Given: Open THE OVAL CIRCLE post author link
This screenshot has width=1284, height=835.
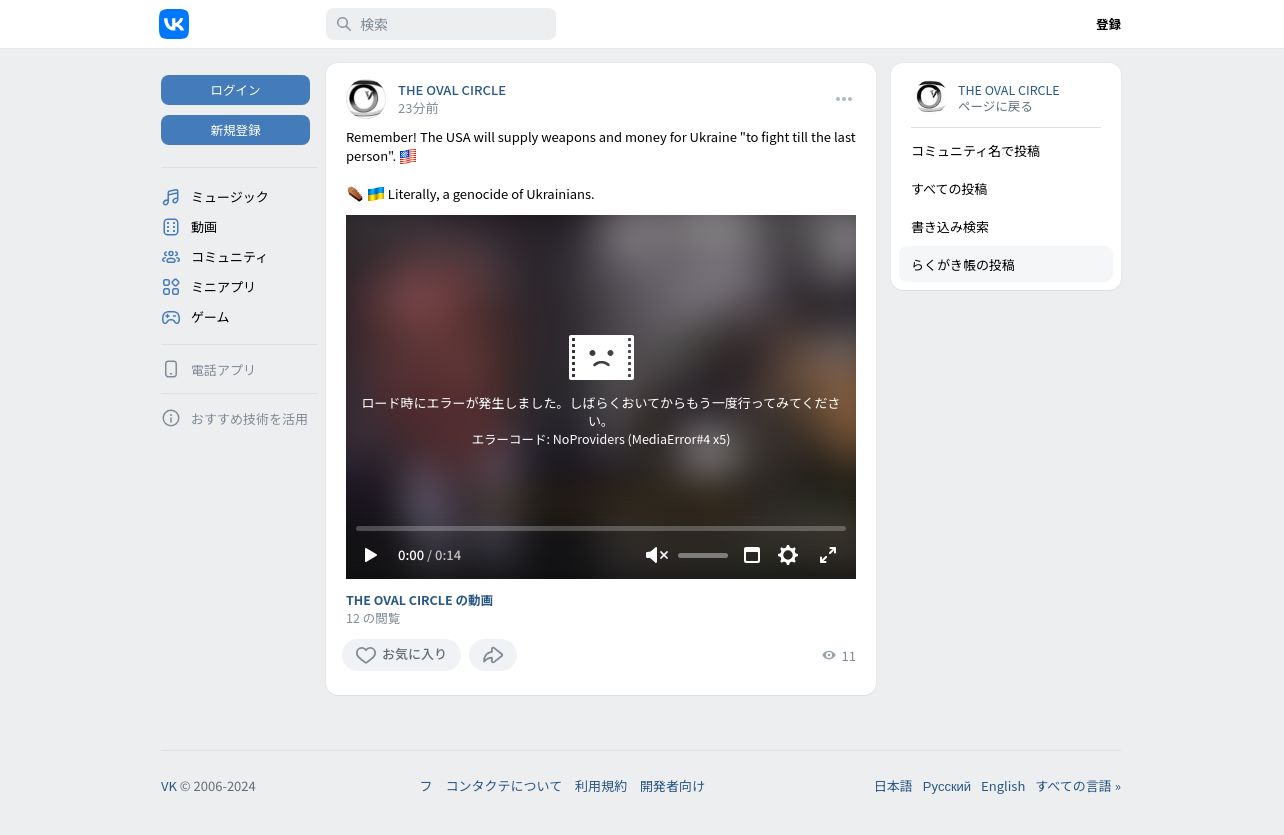Looking at the screenshot, I should [452, 90].
